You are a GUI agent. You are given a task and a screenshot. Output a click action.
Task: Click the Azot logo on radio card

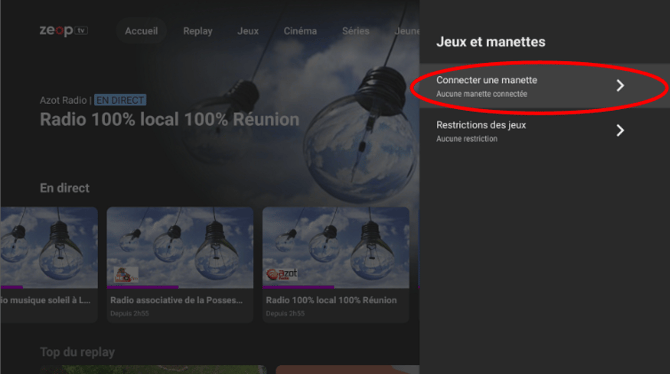tap(282, 274)
